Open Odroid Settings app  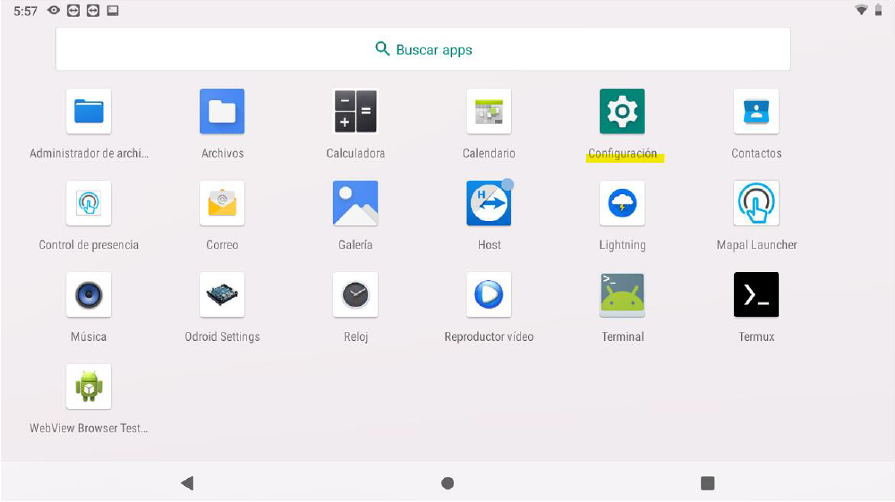pos(222,295)
